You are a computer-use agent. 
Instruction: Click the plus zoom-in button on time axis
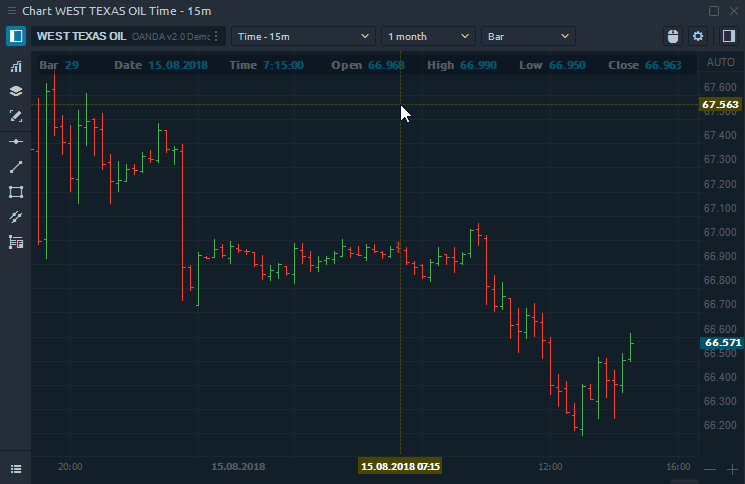[732, 468]
